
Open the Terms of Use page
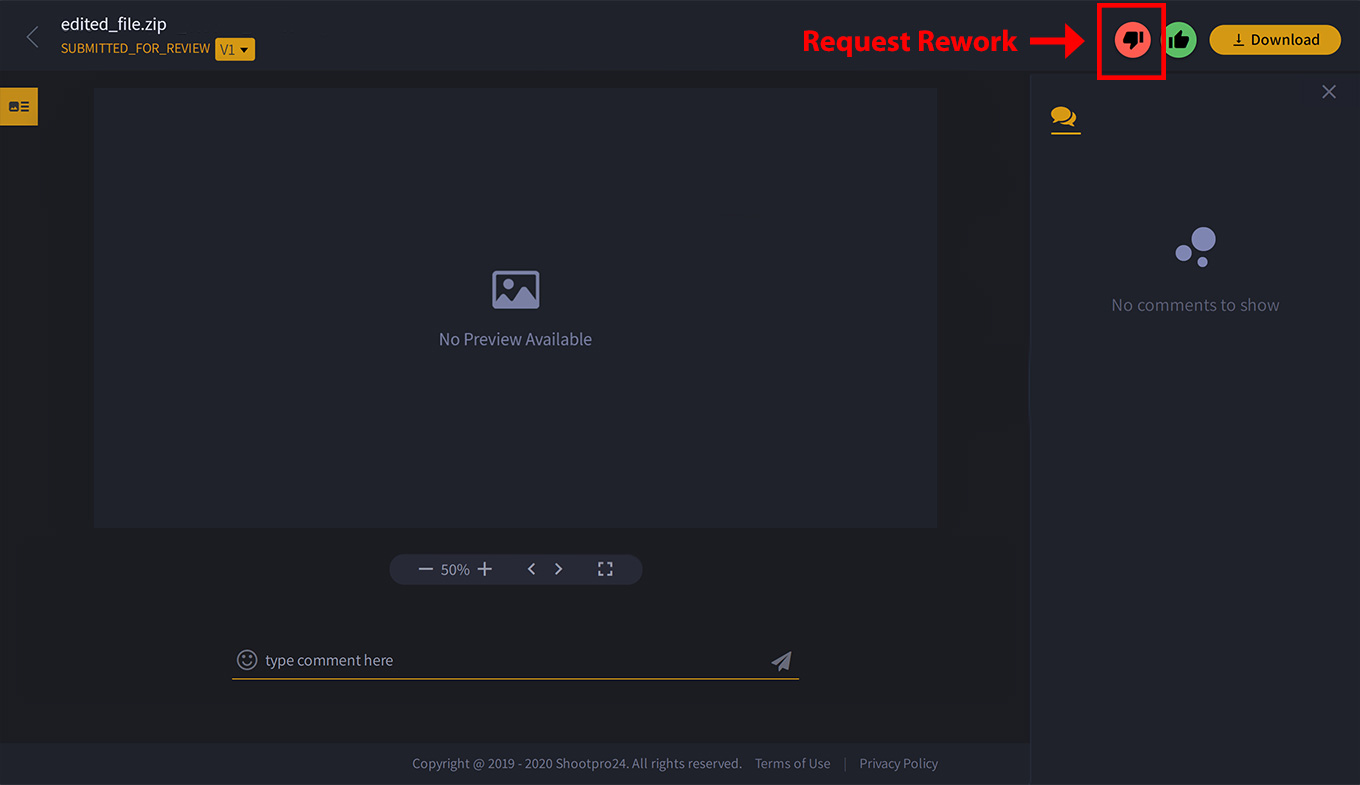792,763
